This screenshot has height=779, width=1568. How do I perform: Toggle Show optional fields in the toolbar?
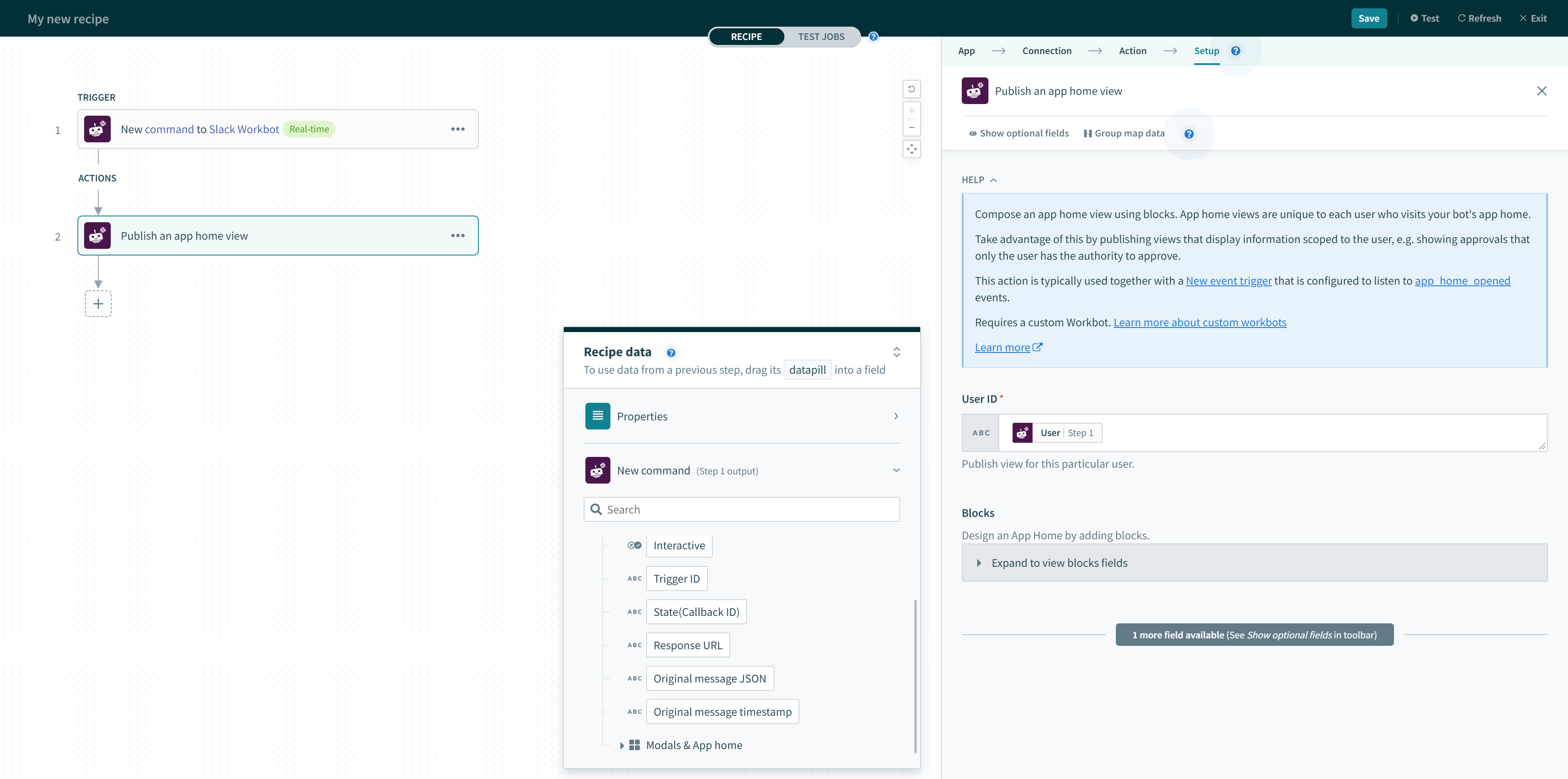[x=1018, y=133]
